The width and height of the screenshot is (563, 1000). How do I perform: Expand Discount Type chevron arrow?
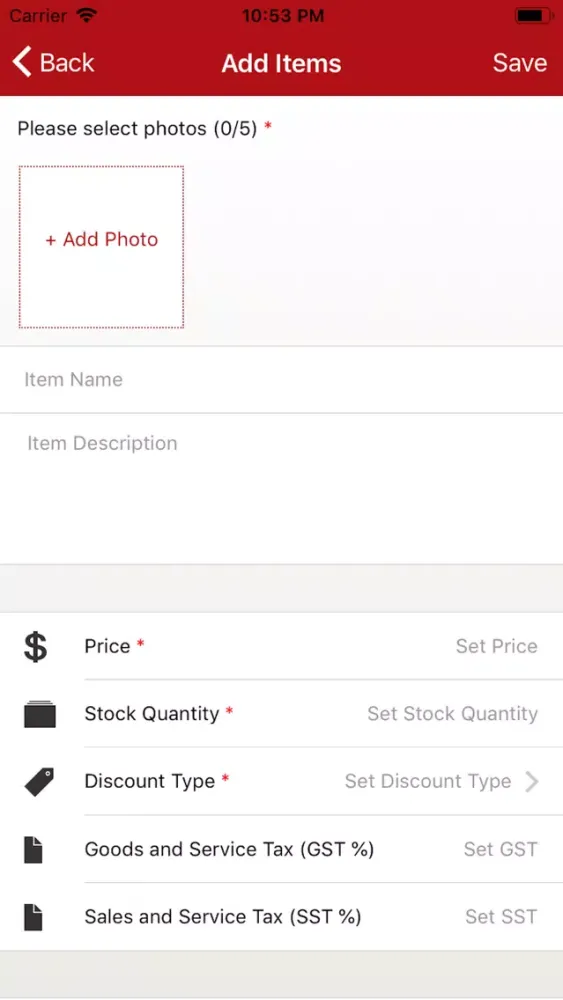click(532, 781)
